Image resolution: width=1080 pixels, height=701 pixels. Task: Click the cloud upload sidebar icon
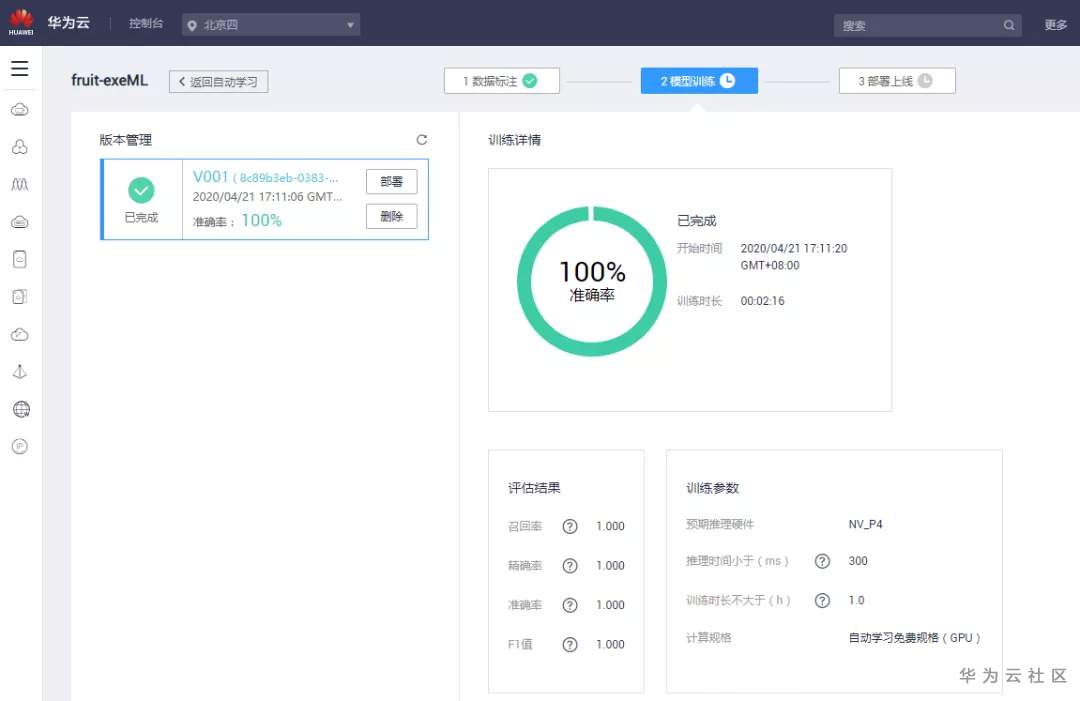tap(20, 335)
